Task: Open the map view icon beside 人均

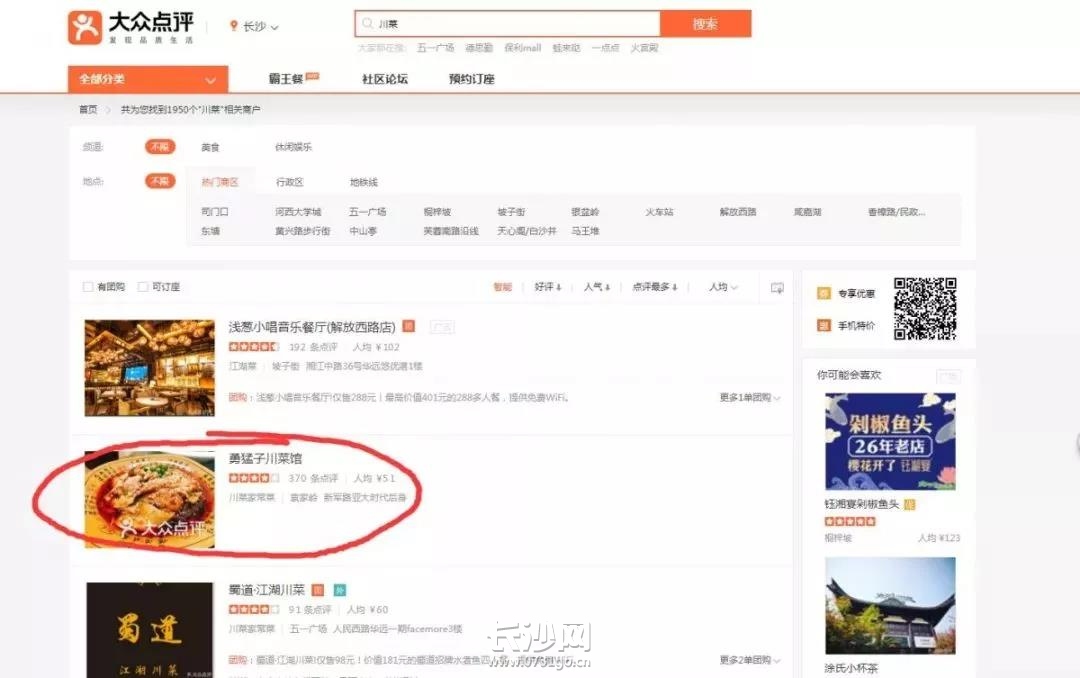Action: (x=777, y=287)
